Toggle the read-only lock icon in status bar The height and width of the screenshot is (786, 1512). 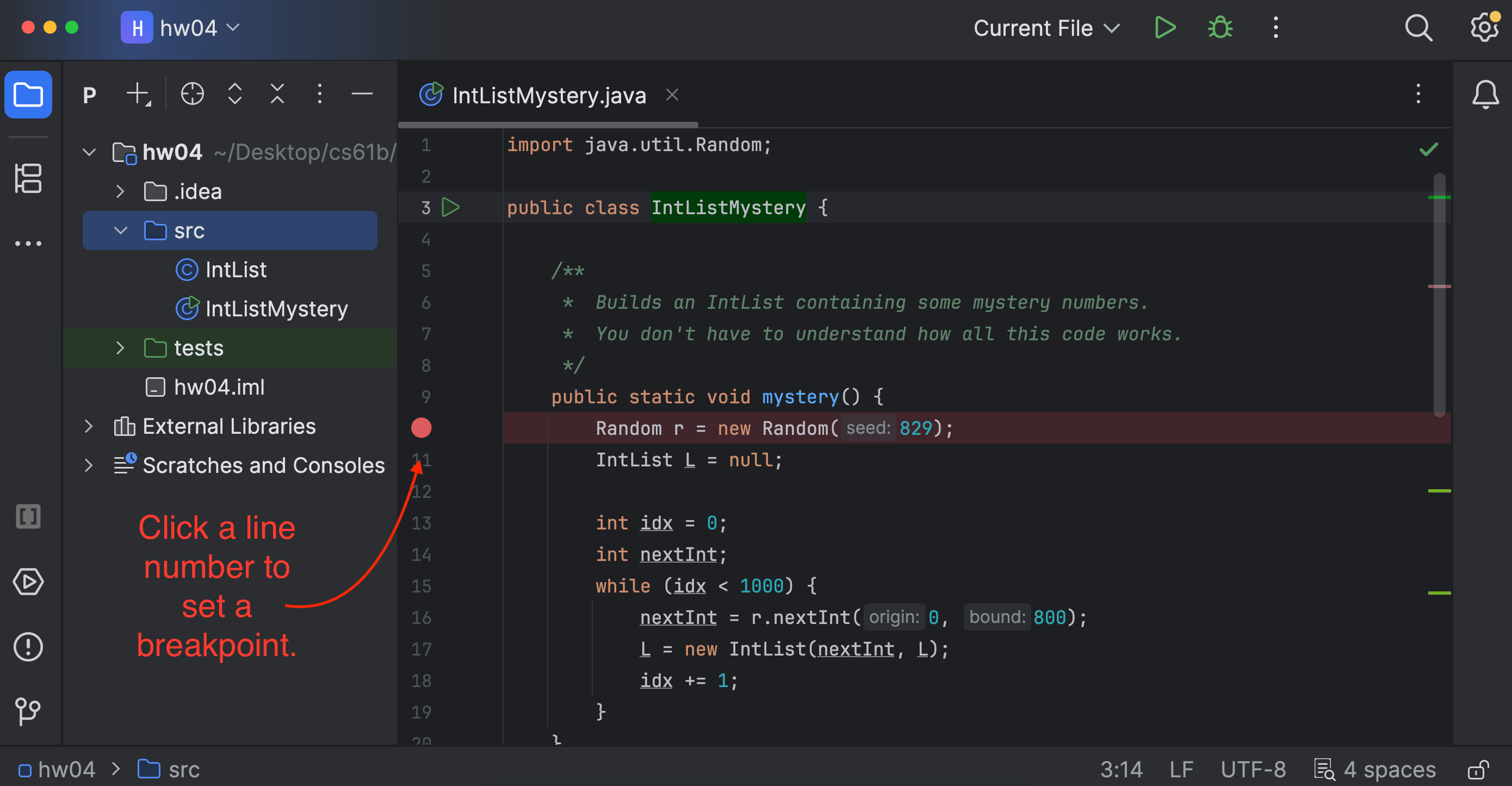[1478, 770]
